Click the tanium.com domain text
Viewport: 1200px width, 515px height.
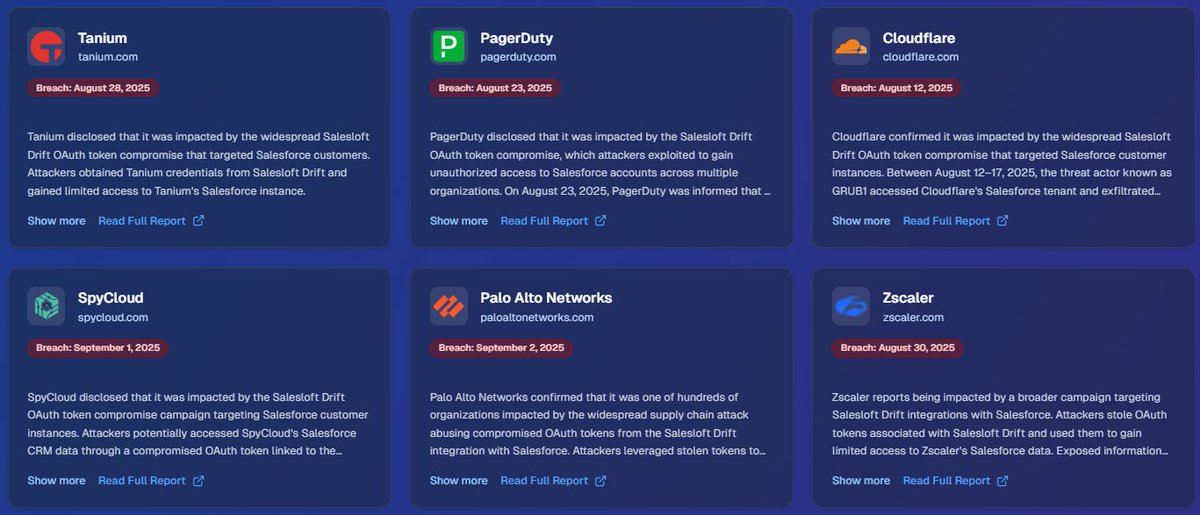point(108,57)
